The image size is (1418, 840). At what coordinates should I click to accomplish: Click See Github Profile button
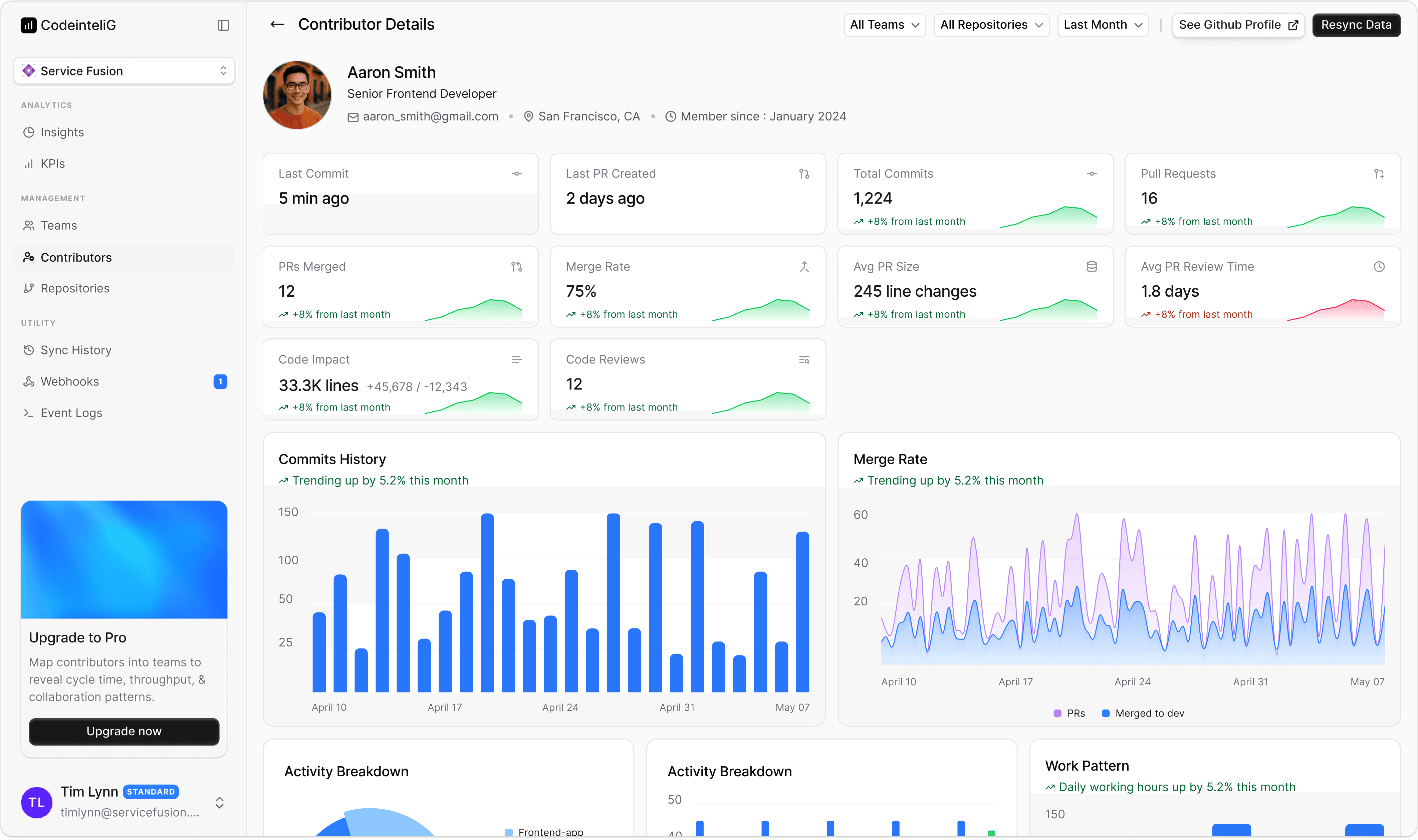tap(1238, 25)
